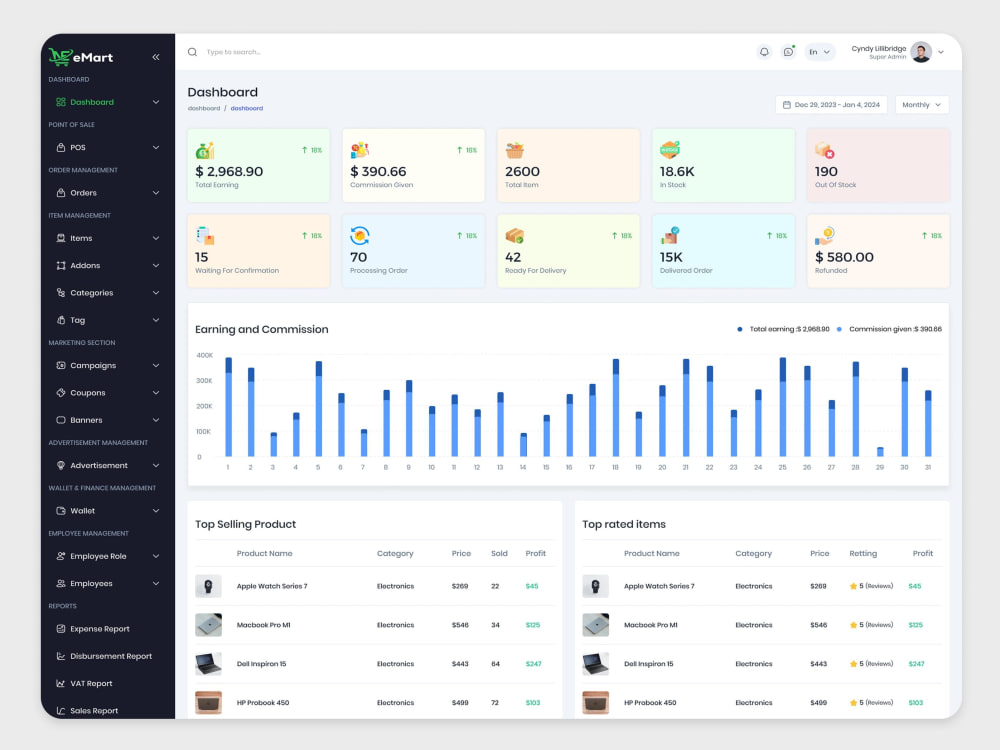Expand the Items menu chevron
This screenshot has width=1000, height=750.
(x=156, y=238)
